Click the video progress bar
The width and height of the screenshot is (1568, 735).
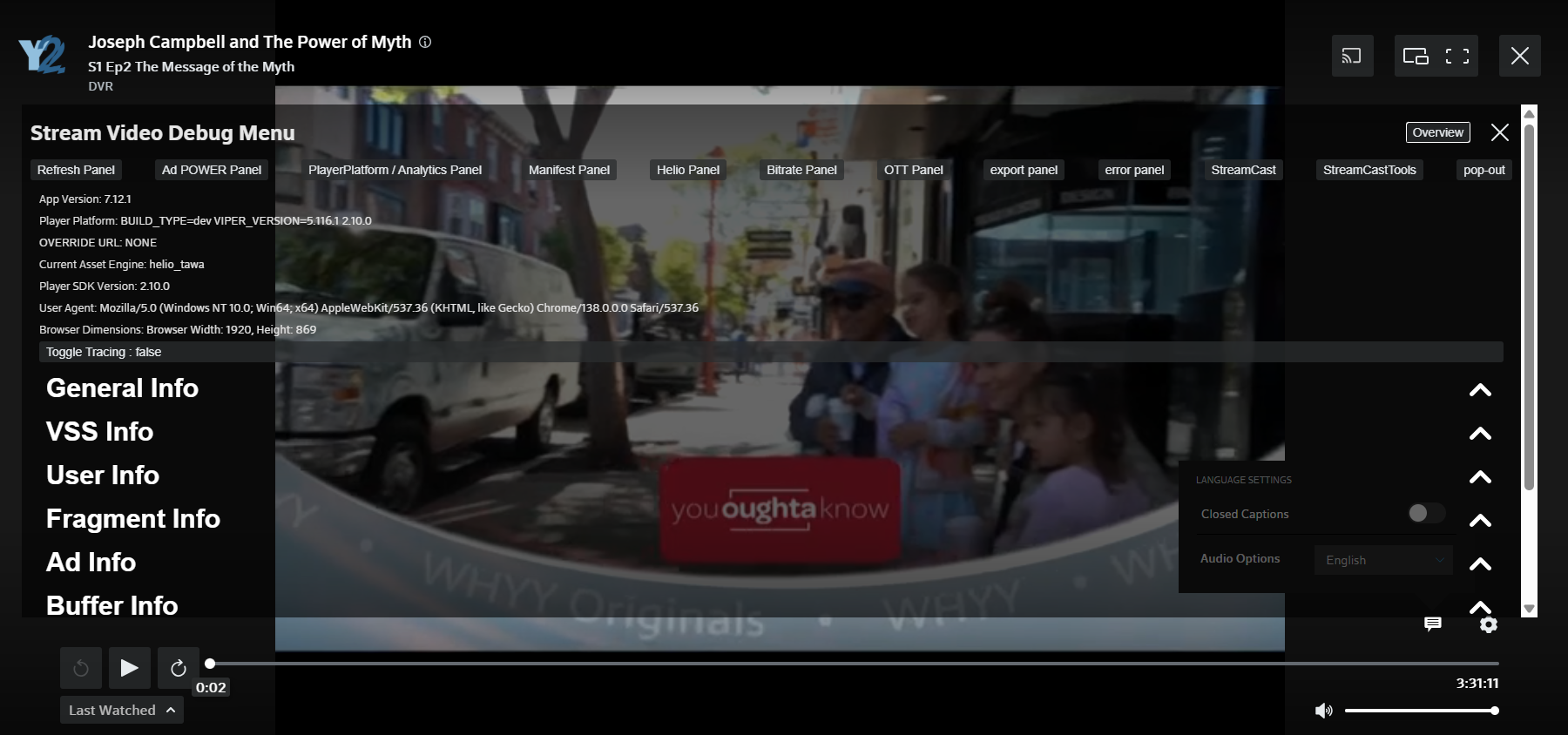click(854, 664)
